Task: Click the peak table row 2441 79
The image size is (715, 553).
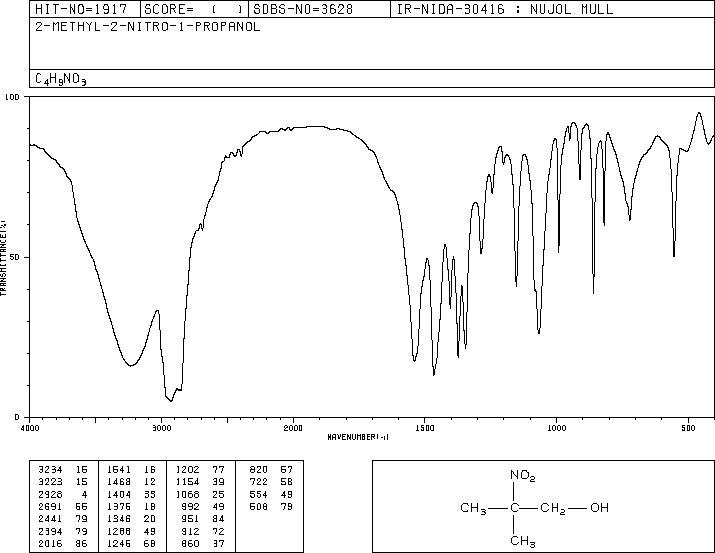Action: pos(63,519)
